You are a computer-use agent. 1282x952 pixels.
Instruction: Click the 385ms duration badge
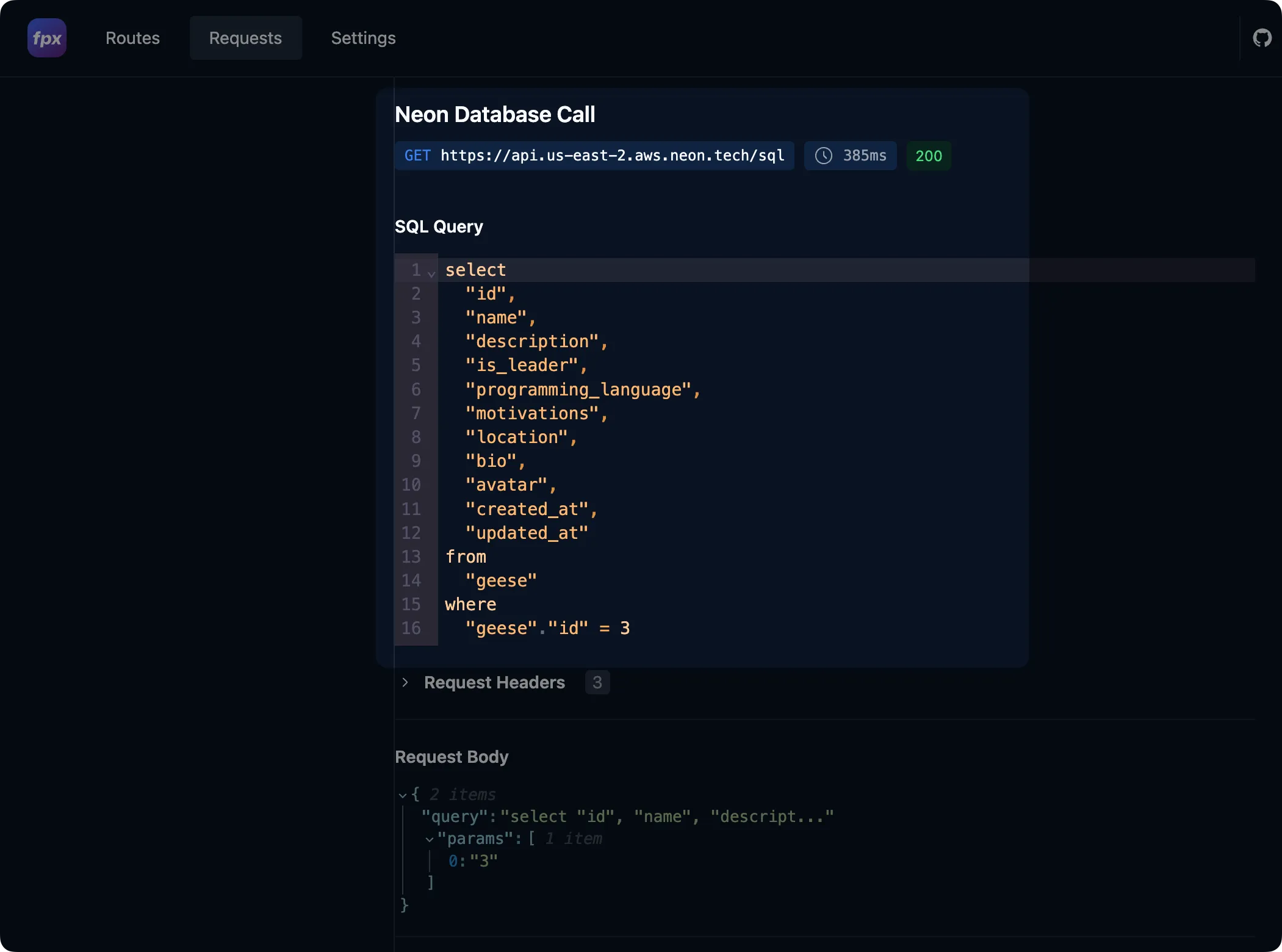(x=850, y=156)
